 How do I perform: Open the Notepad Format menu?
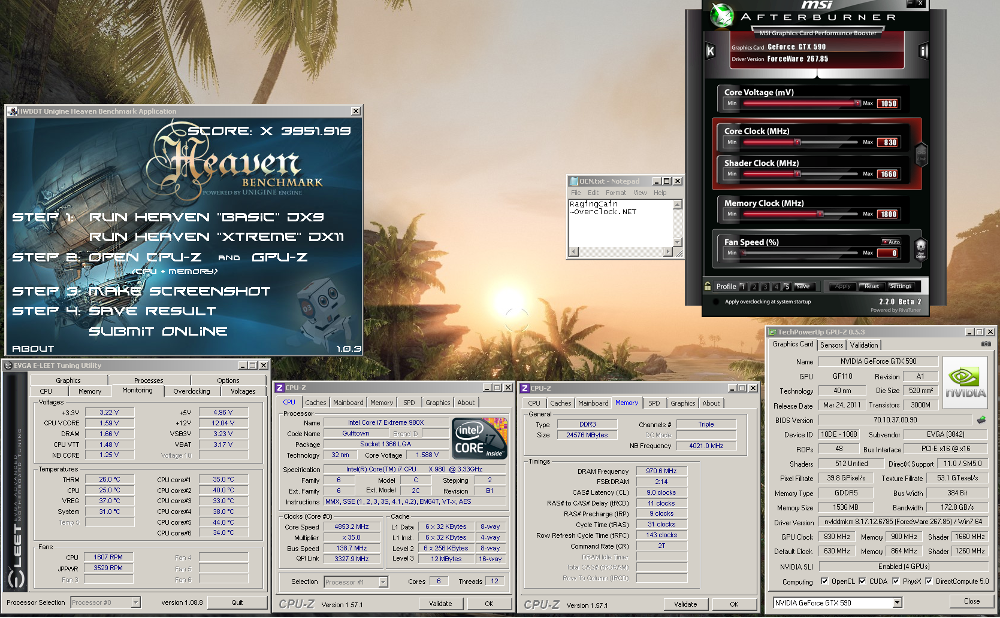click(x=615, y=192)
